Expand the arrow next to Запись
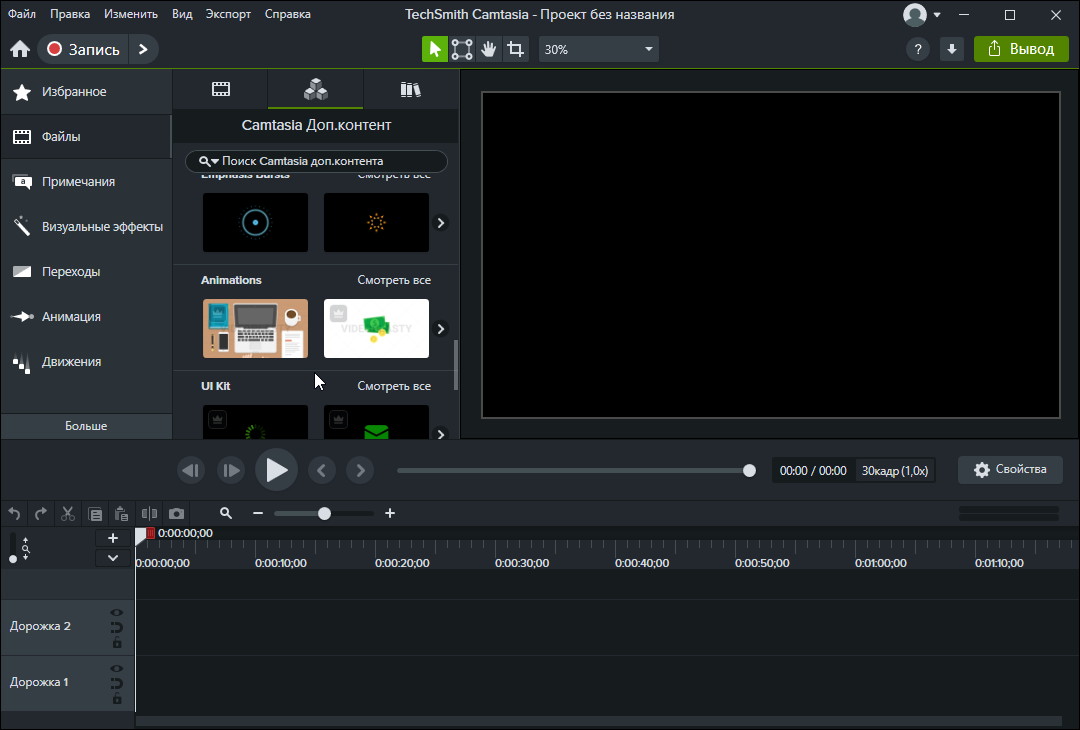 [x=143, y=50]
